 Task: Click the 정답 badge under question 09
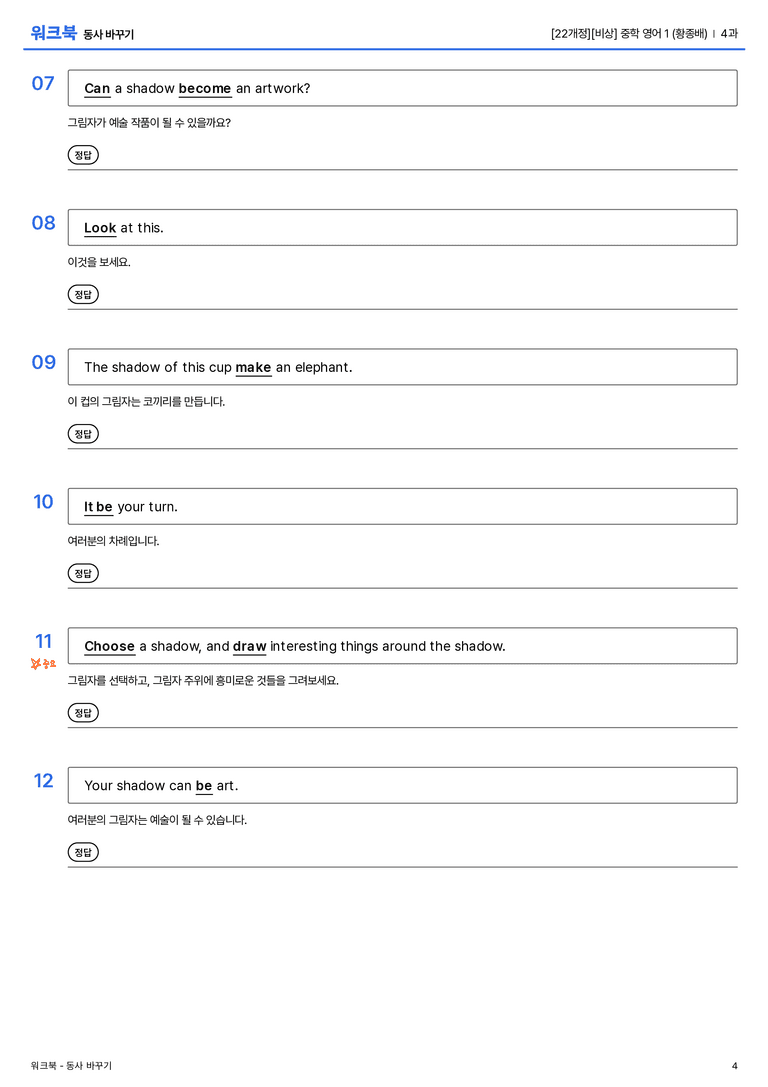point(83,433)
